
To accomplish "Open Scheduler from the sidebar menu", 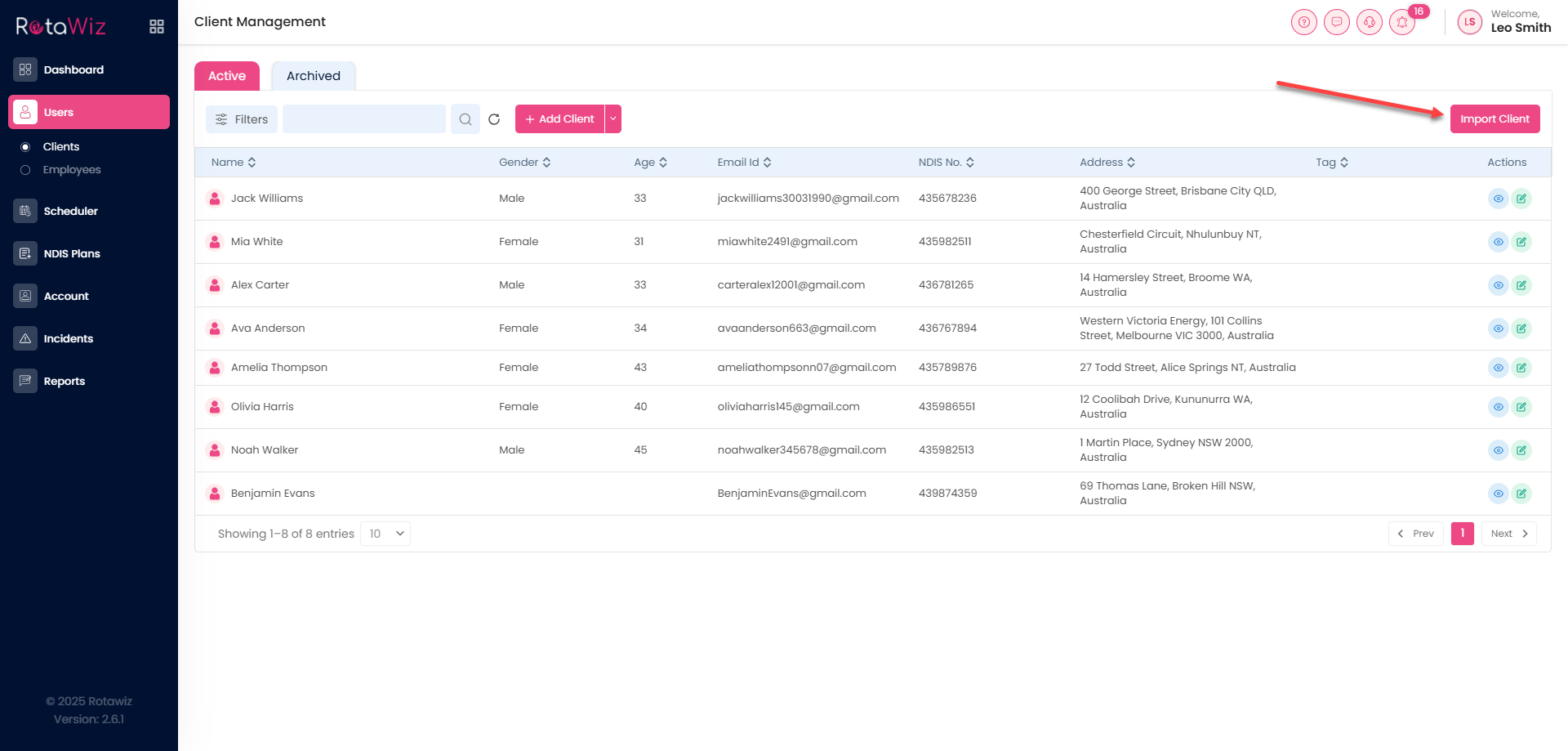I will click(x=70, y=211).
